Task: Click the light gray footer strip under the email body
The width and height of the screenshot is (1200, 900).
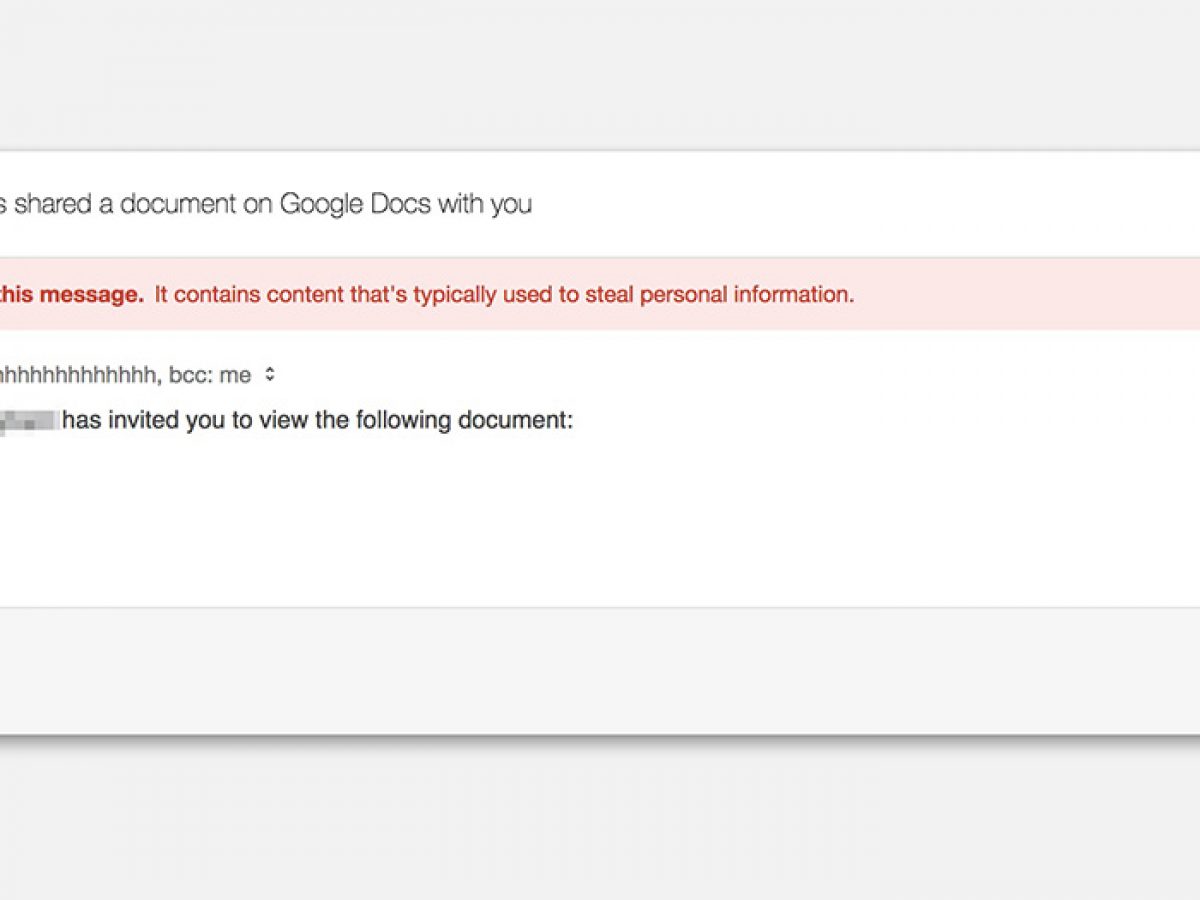Action: coord(600,670)
